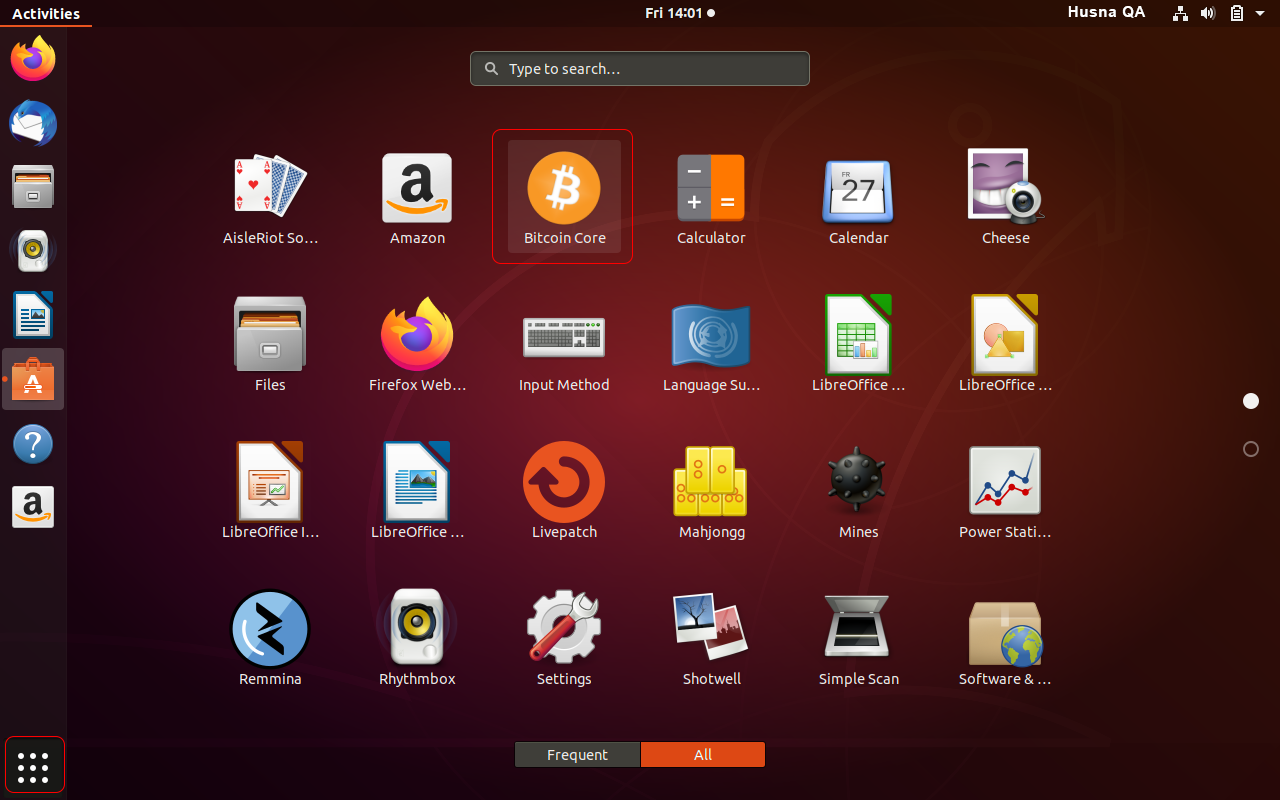Start the Mahjongg game

[x=711, y=492]
